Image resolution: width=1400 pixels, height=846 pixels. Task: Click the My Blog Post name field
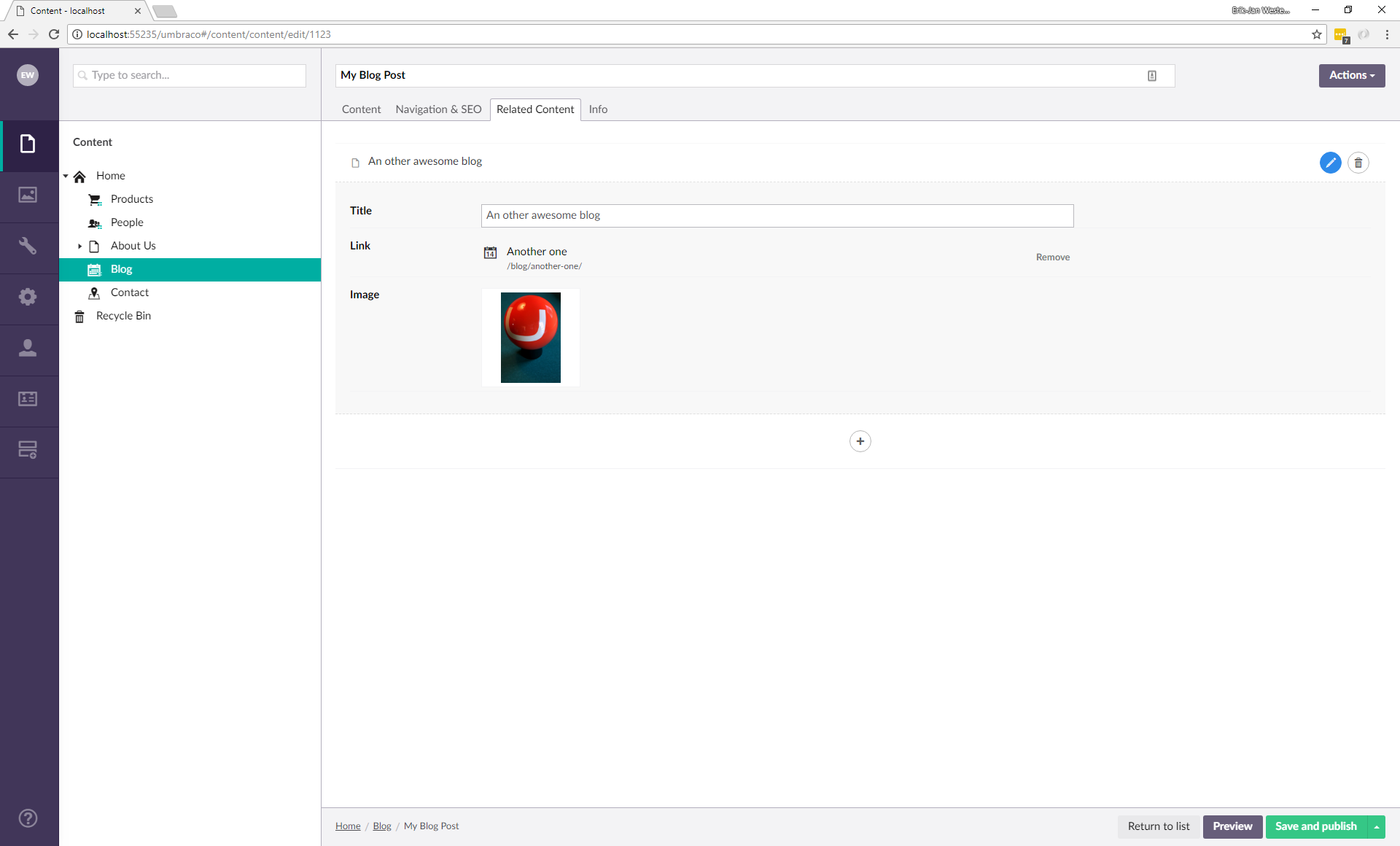pyautogui.click(x=755, y=75)
